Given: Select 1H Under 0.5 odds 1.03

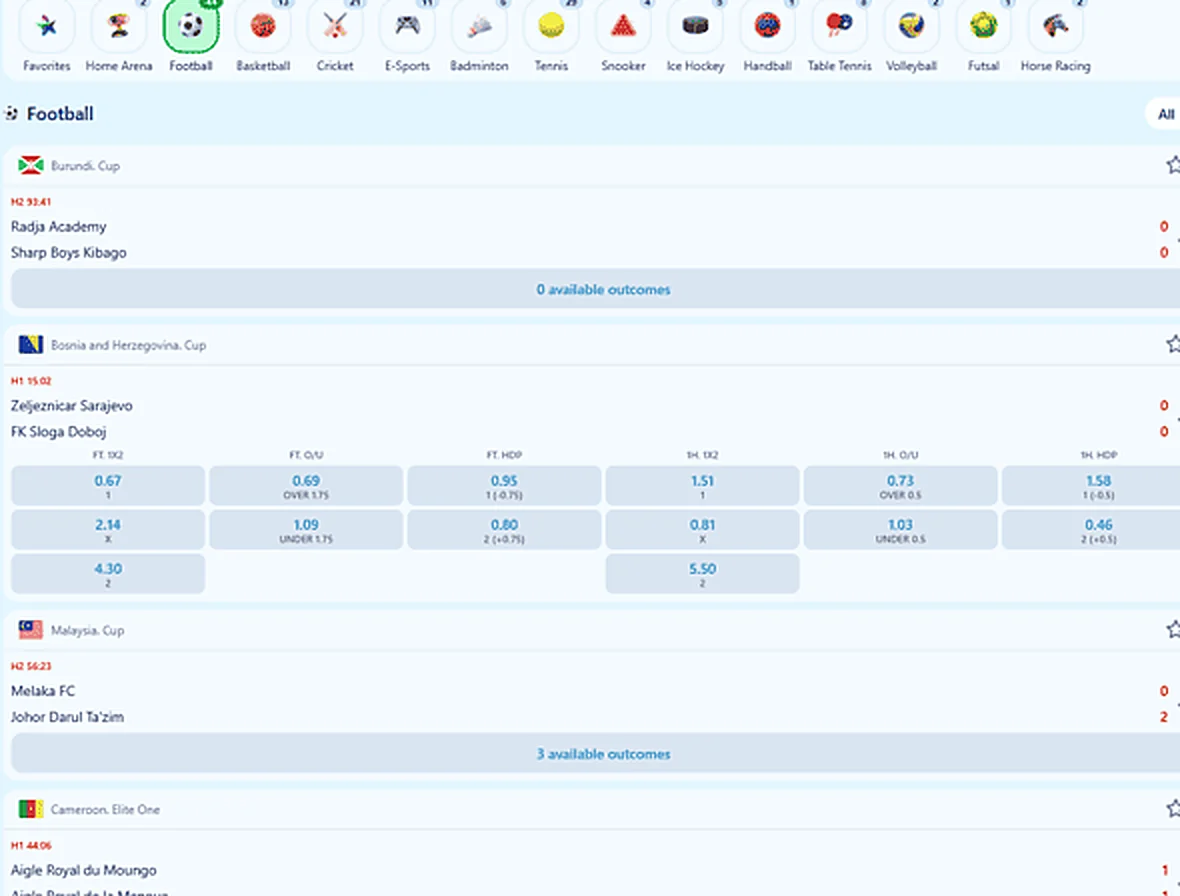Looking at the screenshot, I should [901, 530].
